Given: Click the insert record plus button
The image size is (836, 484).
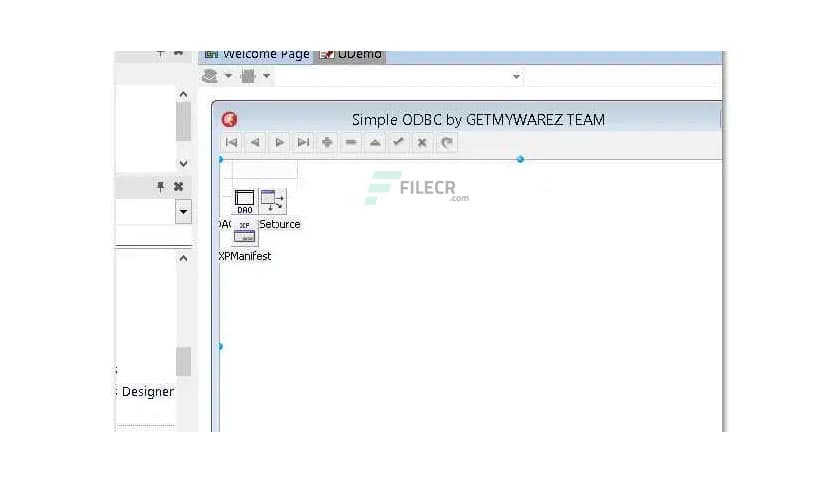Looking at the screenshot, I should (327, 142).
